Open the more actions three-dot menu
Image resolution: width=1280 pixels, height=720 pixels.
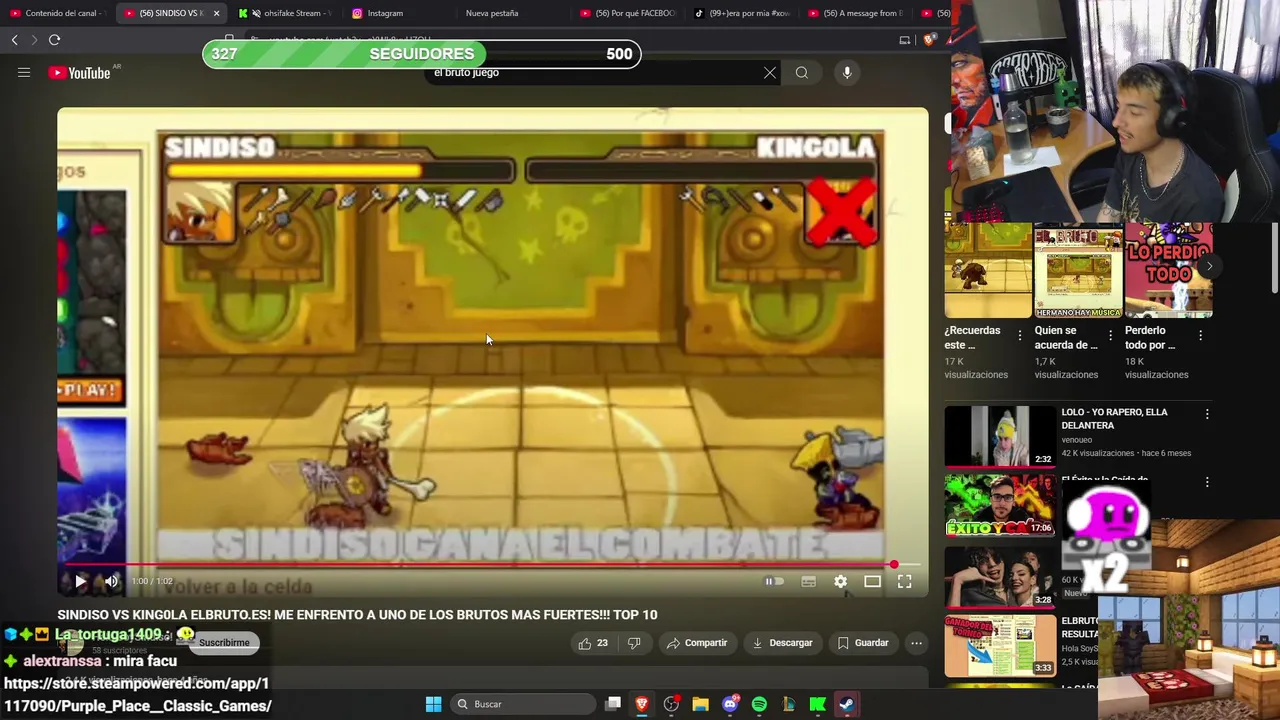tap(917, 643)
